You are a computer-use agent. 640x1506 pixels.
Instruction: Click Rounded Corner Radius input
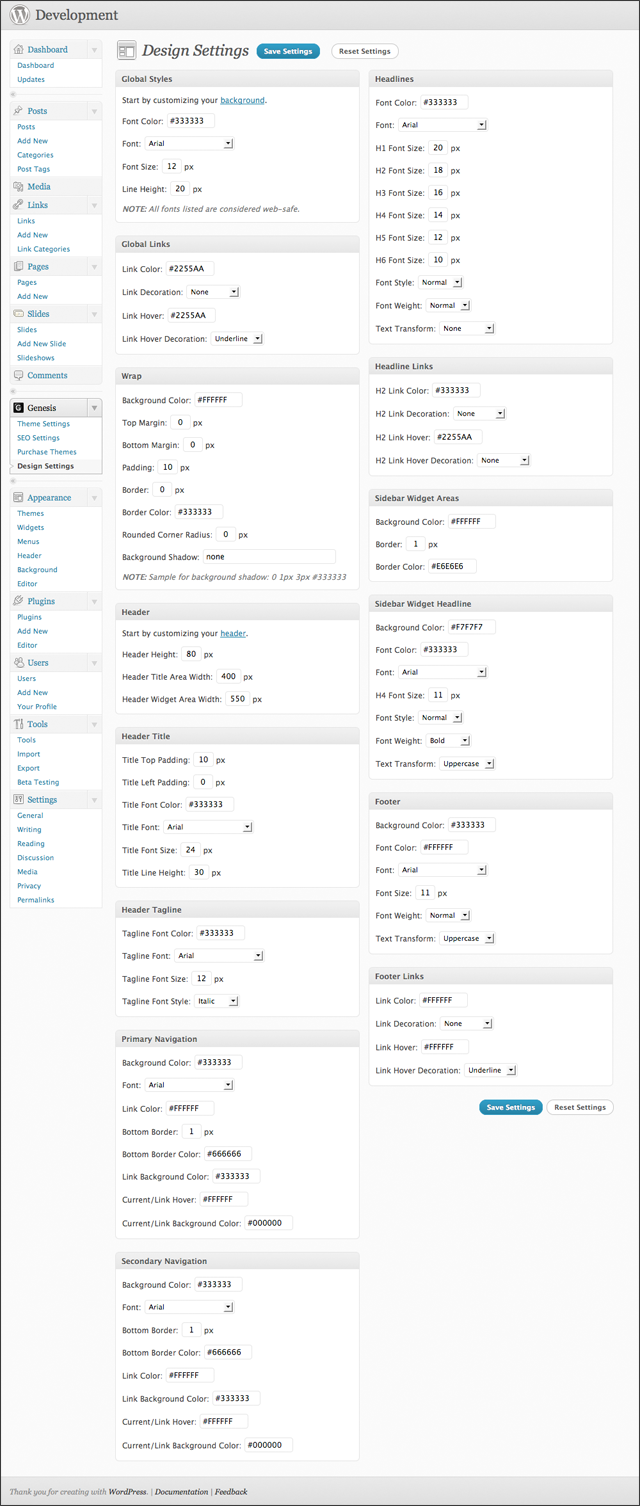pos(227,534)
